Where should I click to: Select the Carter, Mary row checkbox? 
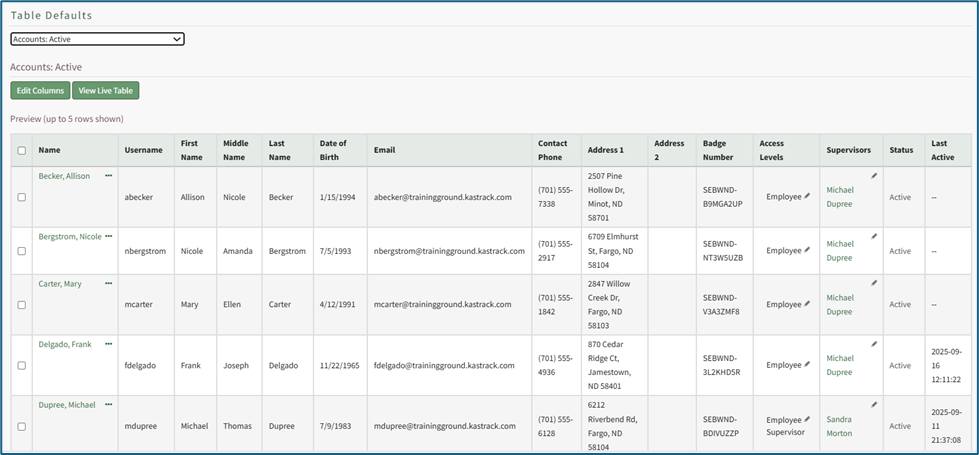[x=22, y=305]
